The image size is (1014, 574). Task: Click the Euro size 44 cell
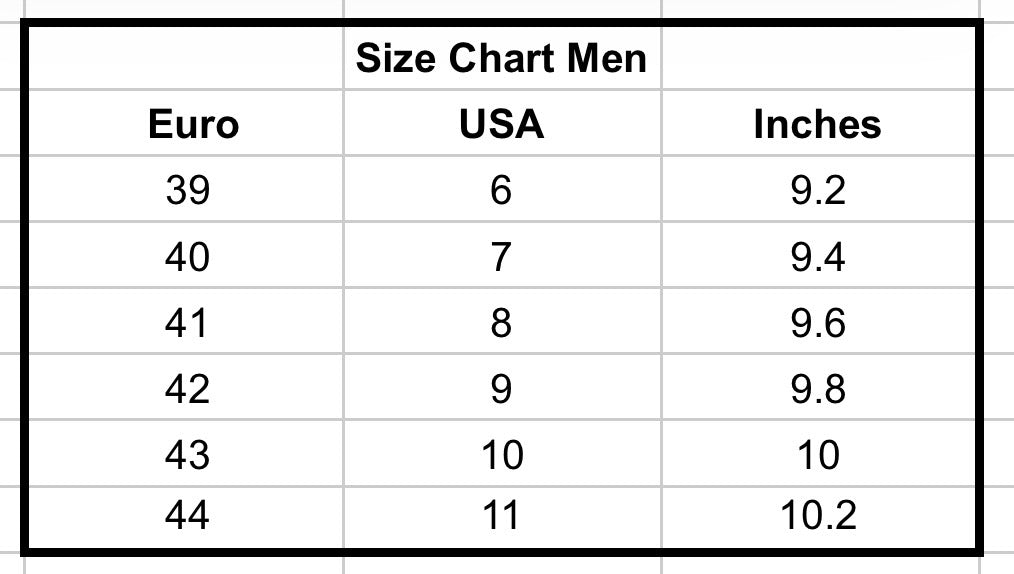tap(187, 516)
